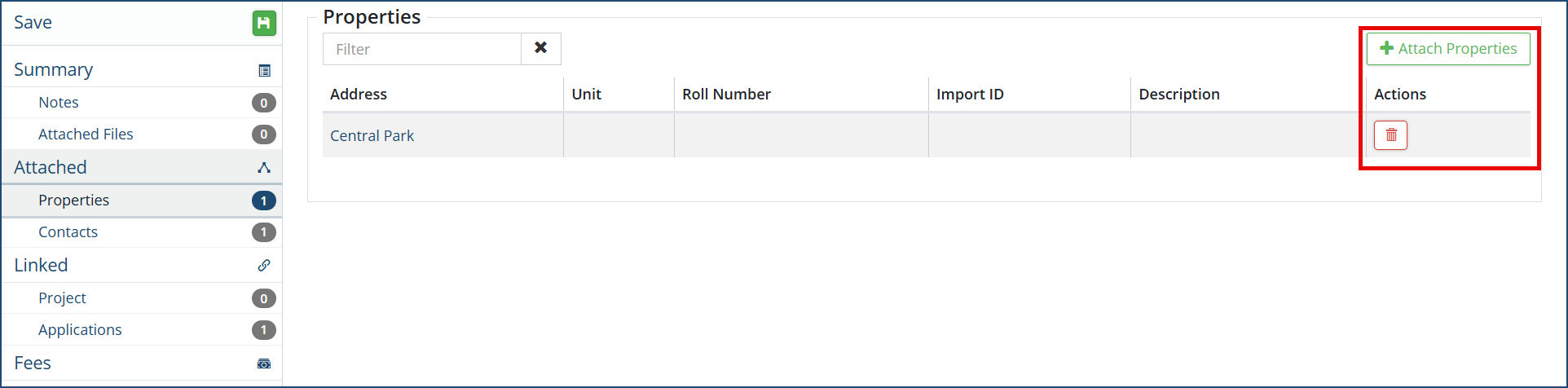Expand the Fees sidebar group

(33, 364)
